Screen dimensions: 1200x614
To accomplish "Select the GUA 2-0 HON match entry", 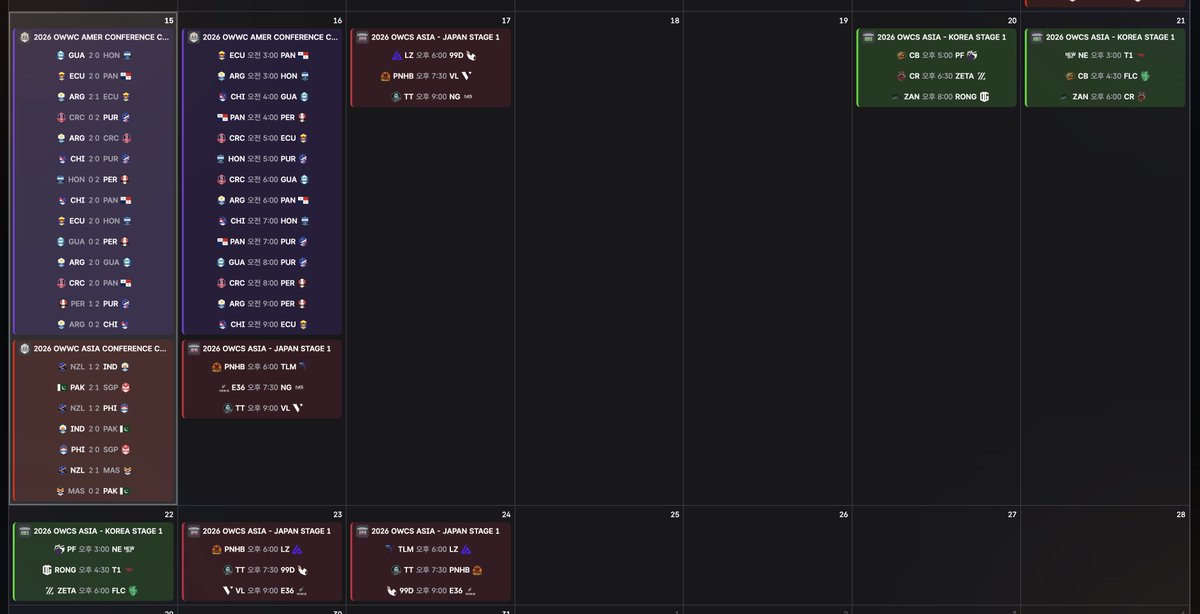I will point(93,55).
